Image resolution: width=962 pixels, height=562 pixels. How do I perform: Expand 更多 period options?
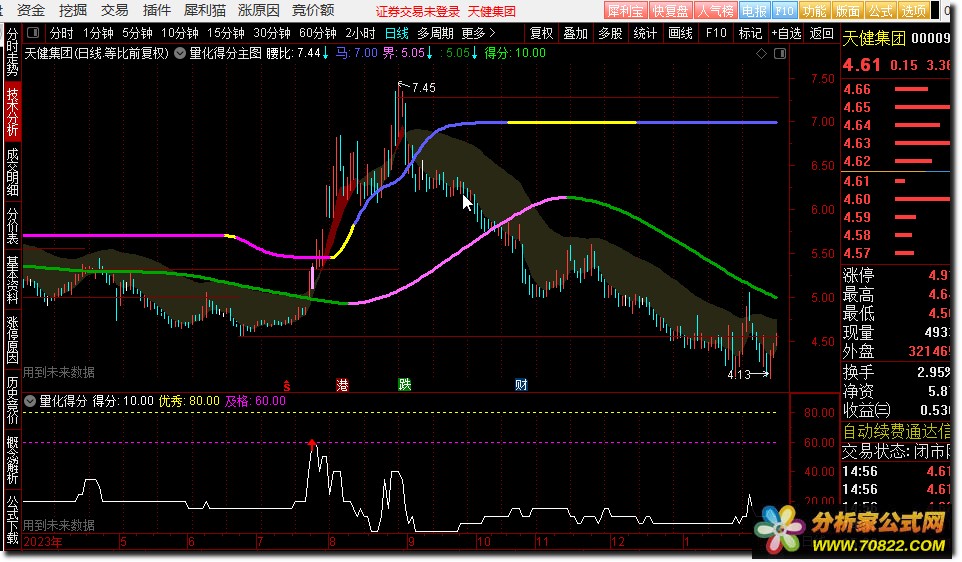point(478,33)
